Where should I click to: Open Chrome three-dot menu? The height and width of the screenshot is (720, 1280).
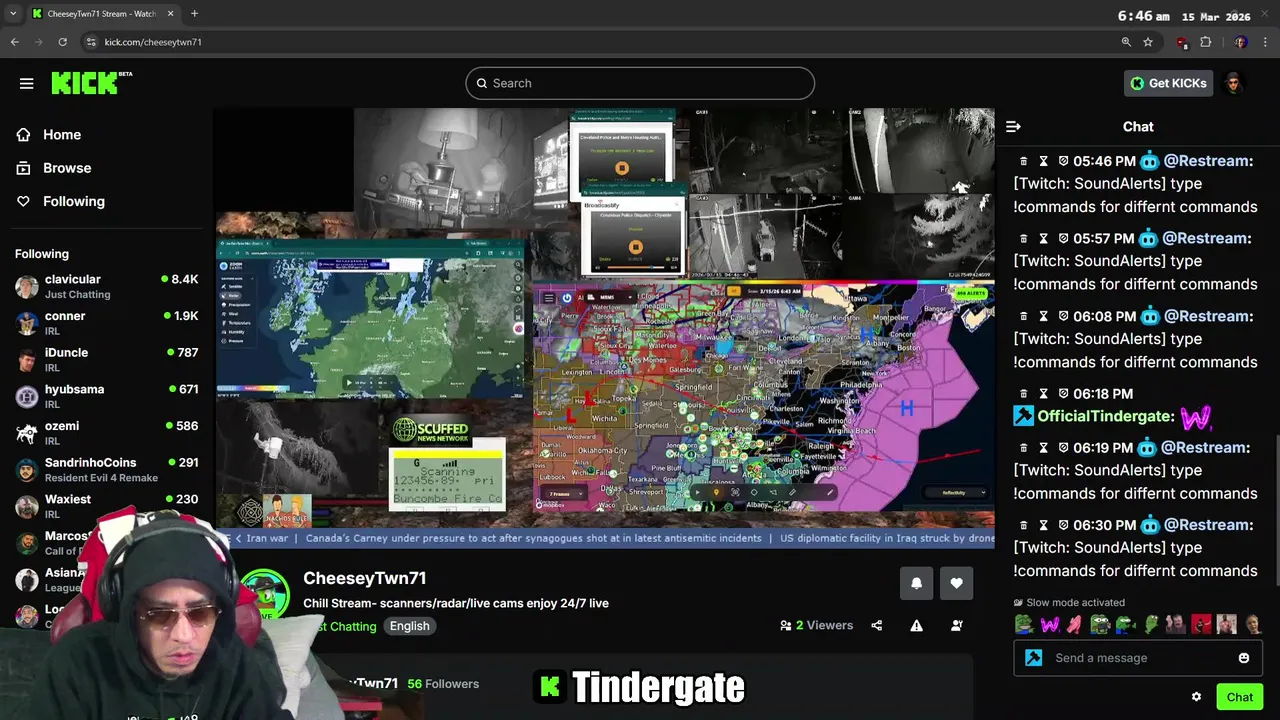click(1266, 42)
